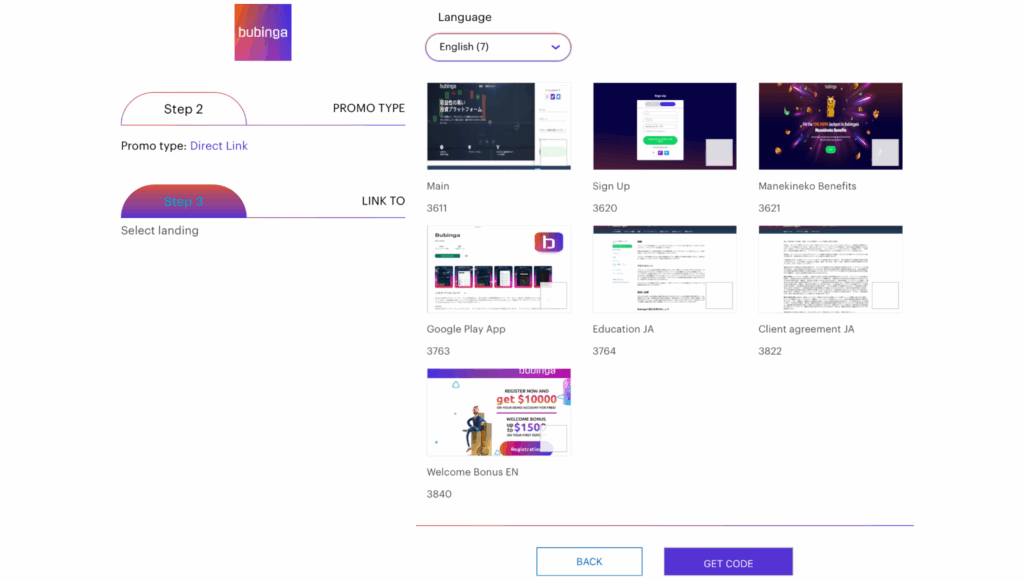Toggle the checkbox on Client agreement JA preview

pos(885,295)
